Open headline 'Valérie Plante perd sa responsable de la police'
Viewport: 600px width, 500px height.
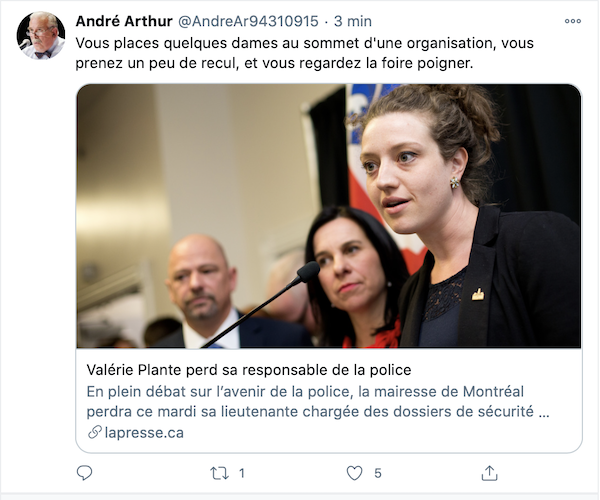point(249,370)
